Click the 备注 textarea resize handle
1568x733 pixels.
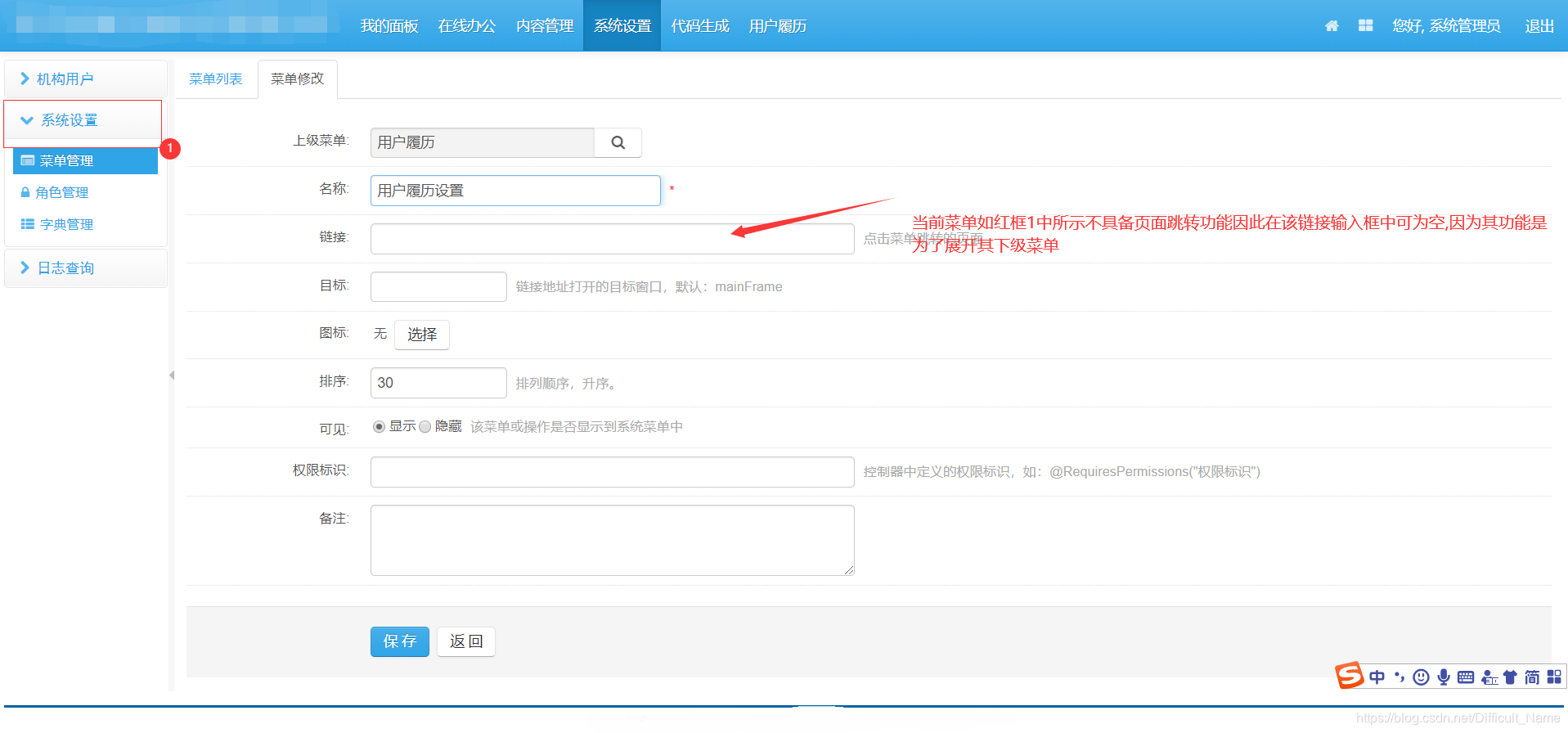[x=850, y=571]
